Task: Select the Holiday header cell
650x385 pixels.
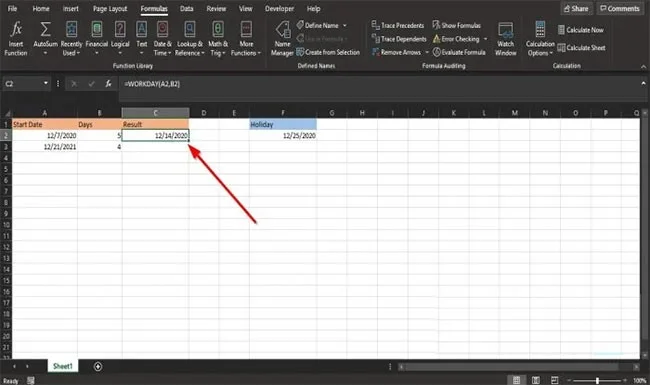Action: (283, 124)
